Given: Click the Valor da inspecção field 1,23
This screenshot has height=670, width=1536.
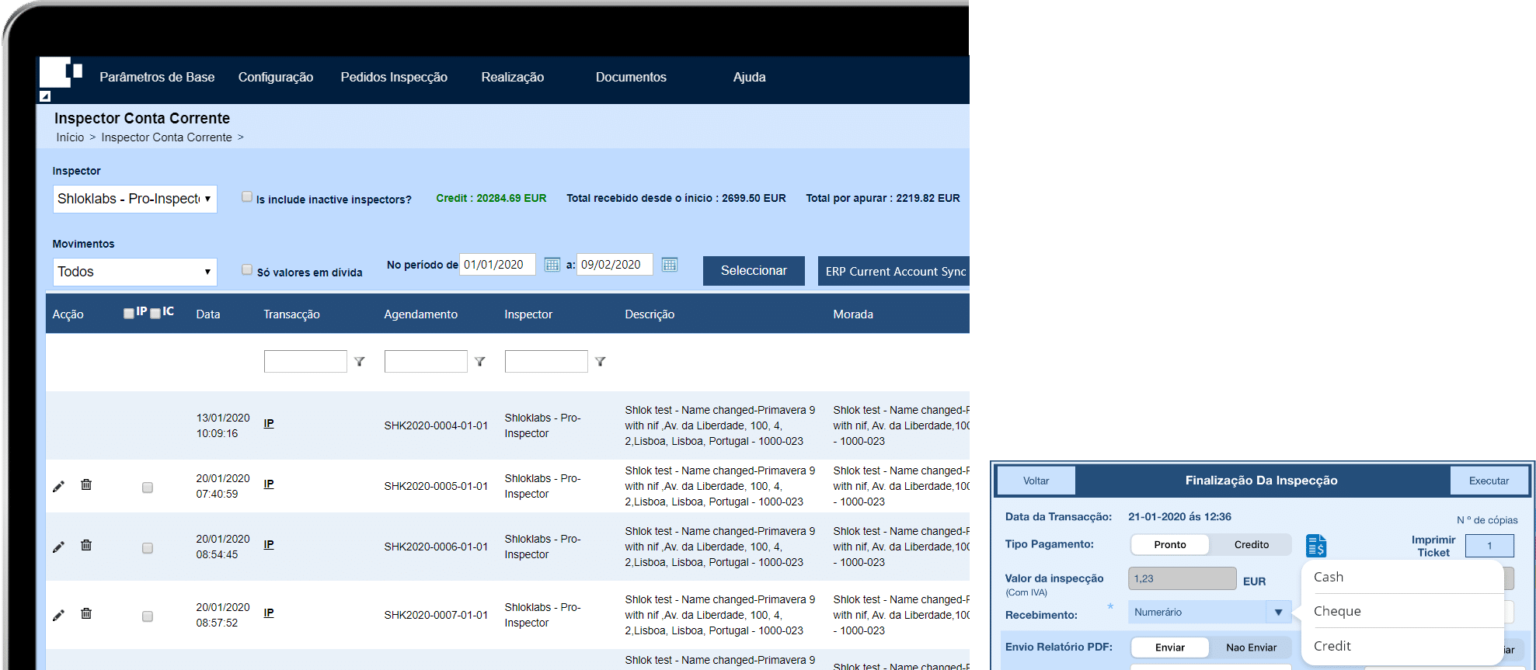Looking at the screenshot, I should click(1182, 579).
